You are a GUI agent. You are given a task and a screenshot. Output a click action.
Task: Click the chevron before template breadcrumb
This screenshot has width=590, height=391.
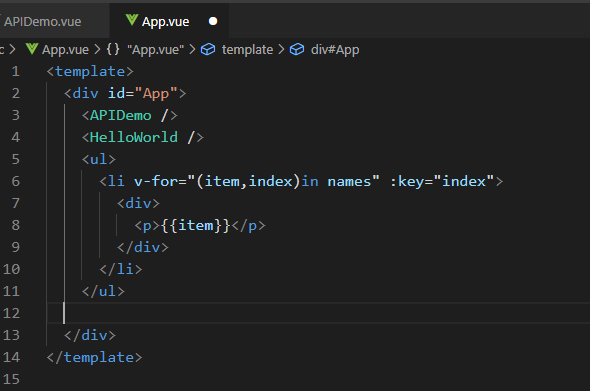[192, 49]
